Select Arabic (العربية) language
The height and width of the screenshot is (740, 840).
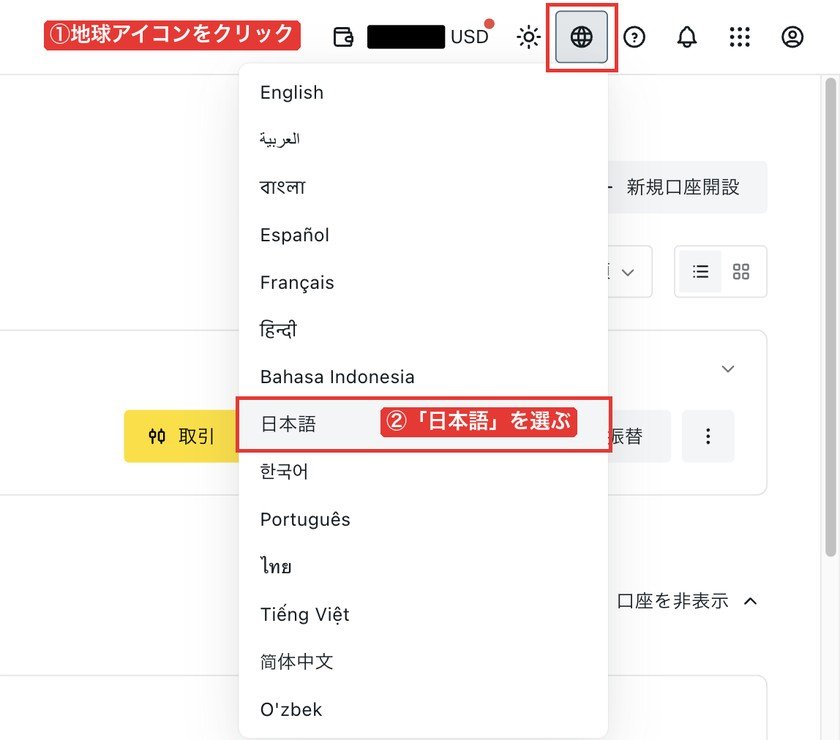pos(423,139)
